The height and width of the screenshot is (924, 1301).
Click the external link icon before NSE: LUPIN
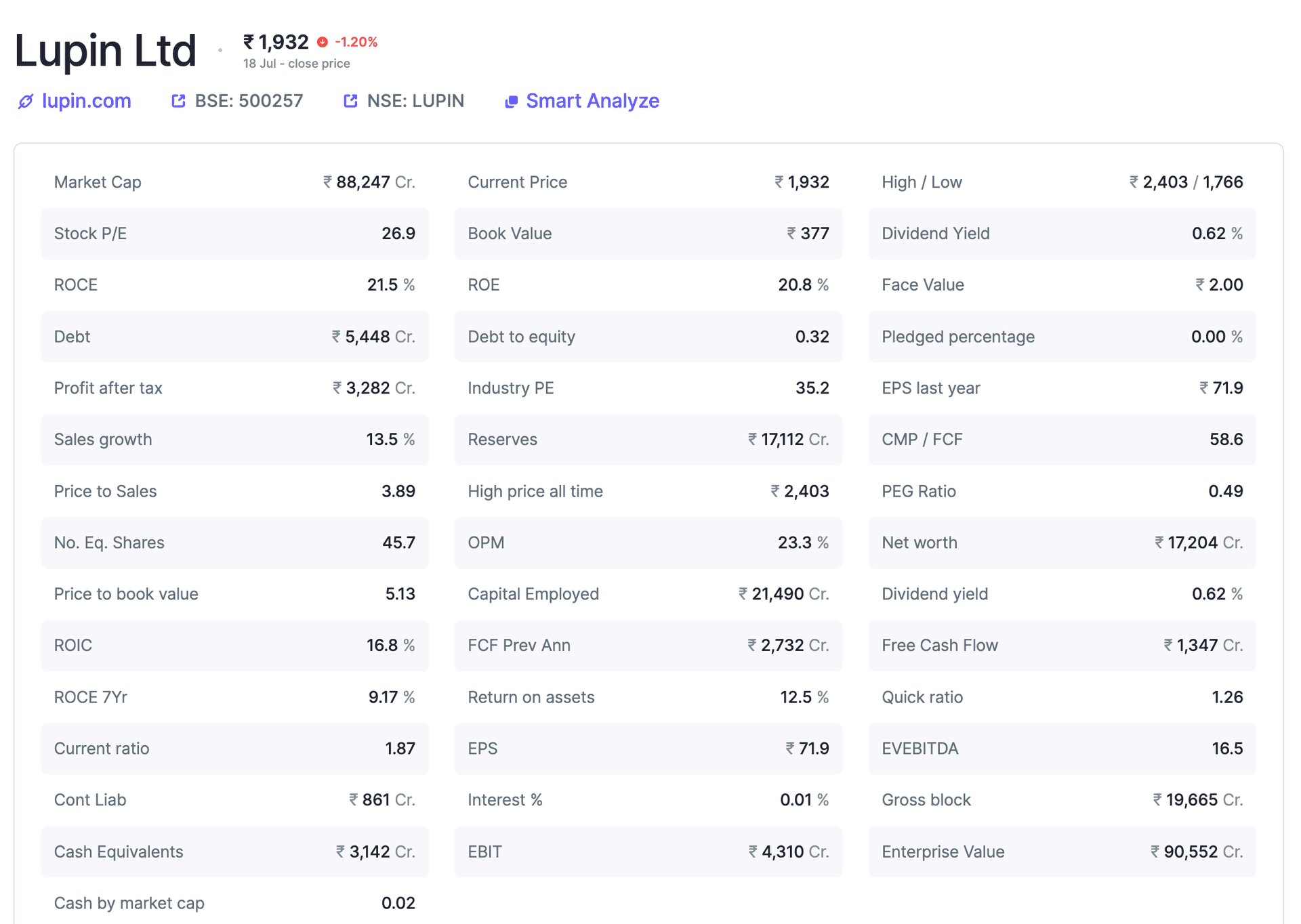(350, 101)
